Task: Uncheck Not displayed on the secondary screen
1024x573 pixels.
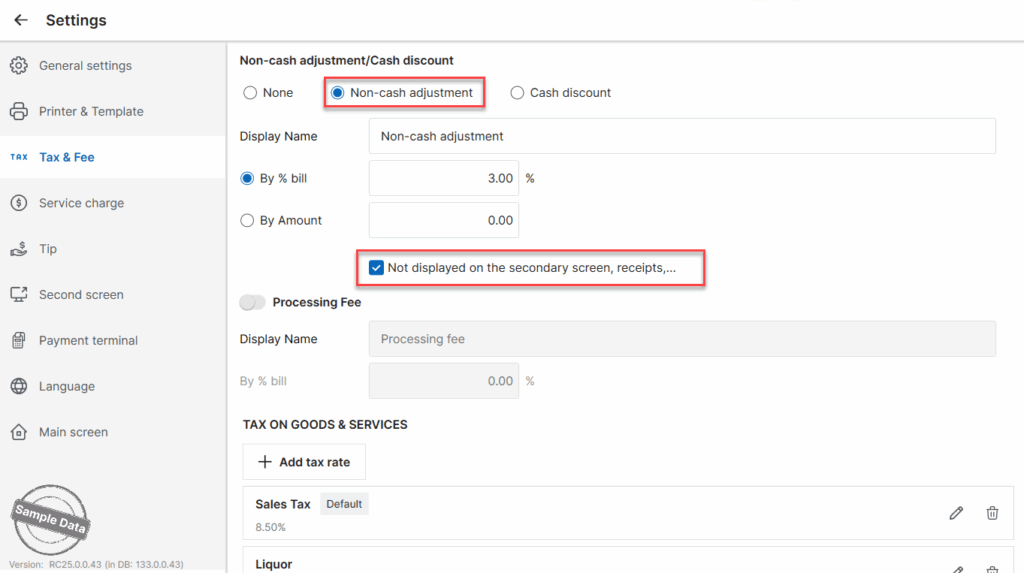Action: coord(376,268)
